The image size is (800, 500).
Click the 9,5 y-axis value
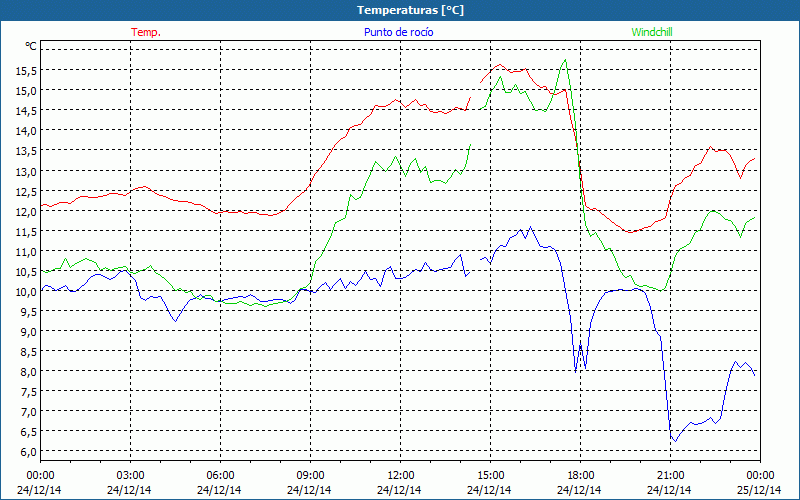click(29, 311)
